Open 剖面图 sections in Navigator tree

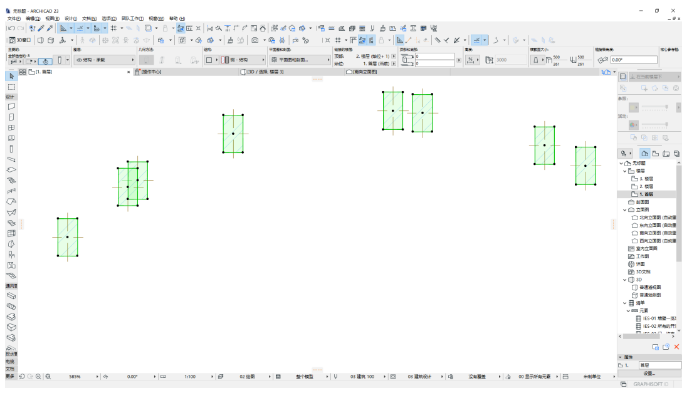point(639,202)
